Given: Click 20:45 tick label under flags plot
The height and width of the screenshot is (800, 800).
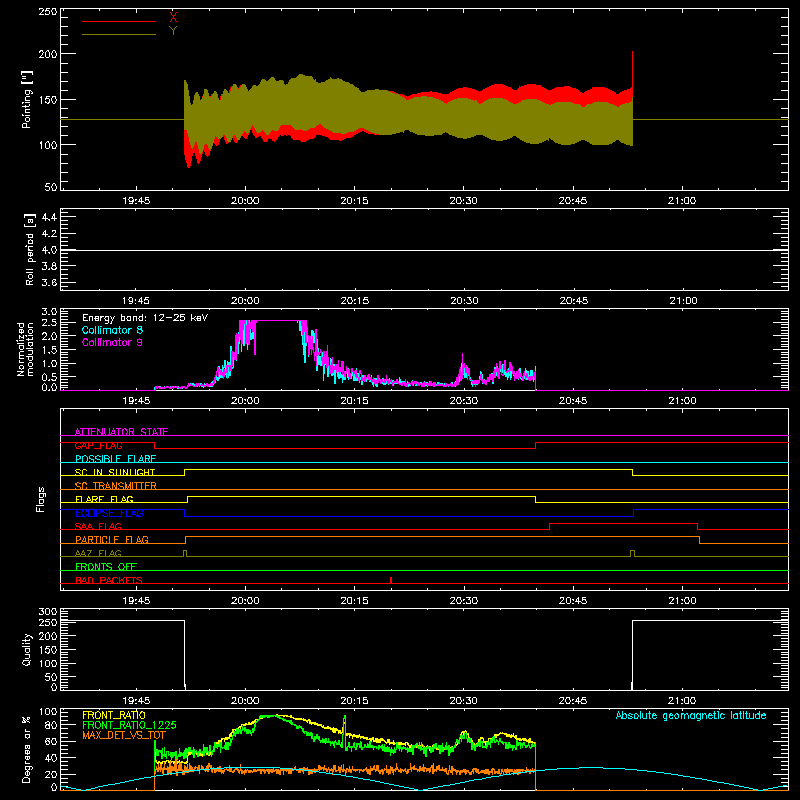Looking at the screenshot, I should (x=573, y=601).
